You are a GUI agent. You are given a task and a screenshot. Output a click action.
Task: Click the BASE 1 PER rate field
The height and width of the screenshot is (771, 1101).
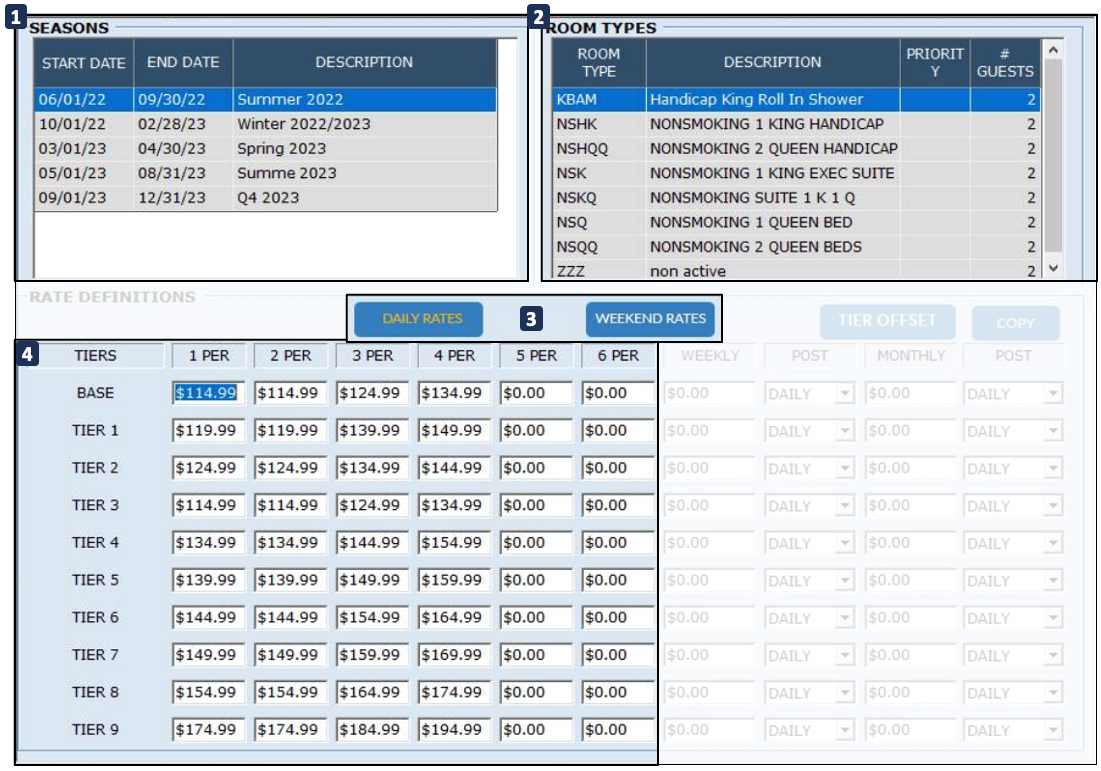pos(208,394)
